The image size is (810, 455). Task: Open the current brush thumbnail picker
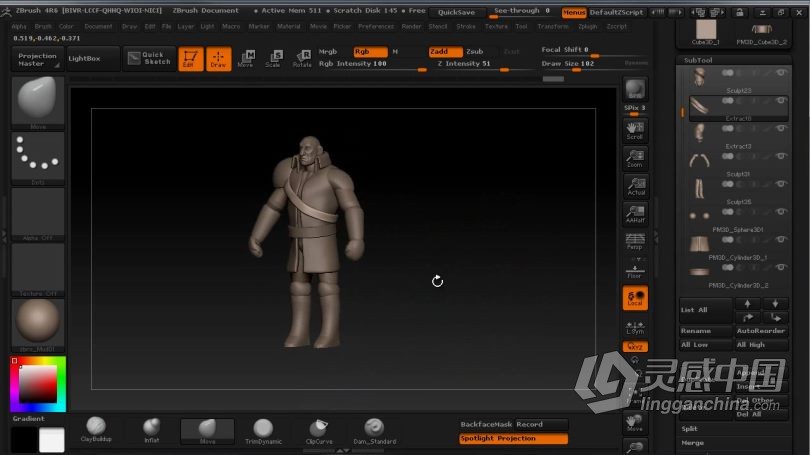(38, 101)
